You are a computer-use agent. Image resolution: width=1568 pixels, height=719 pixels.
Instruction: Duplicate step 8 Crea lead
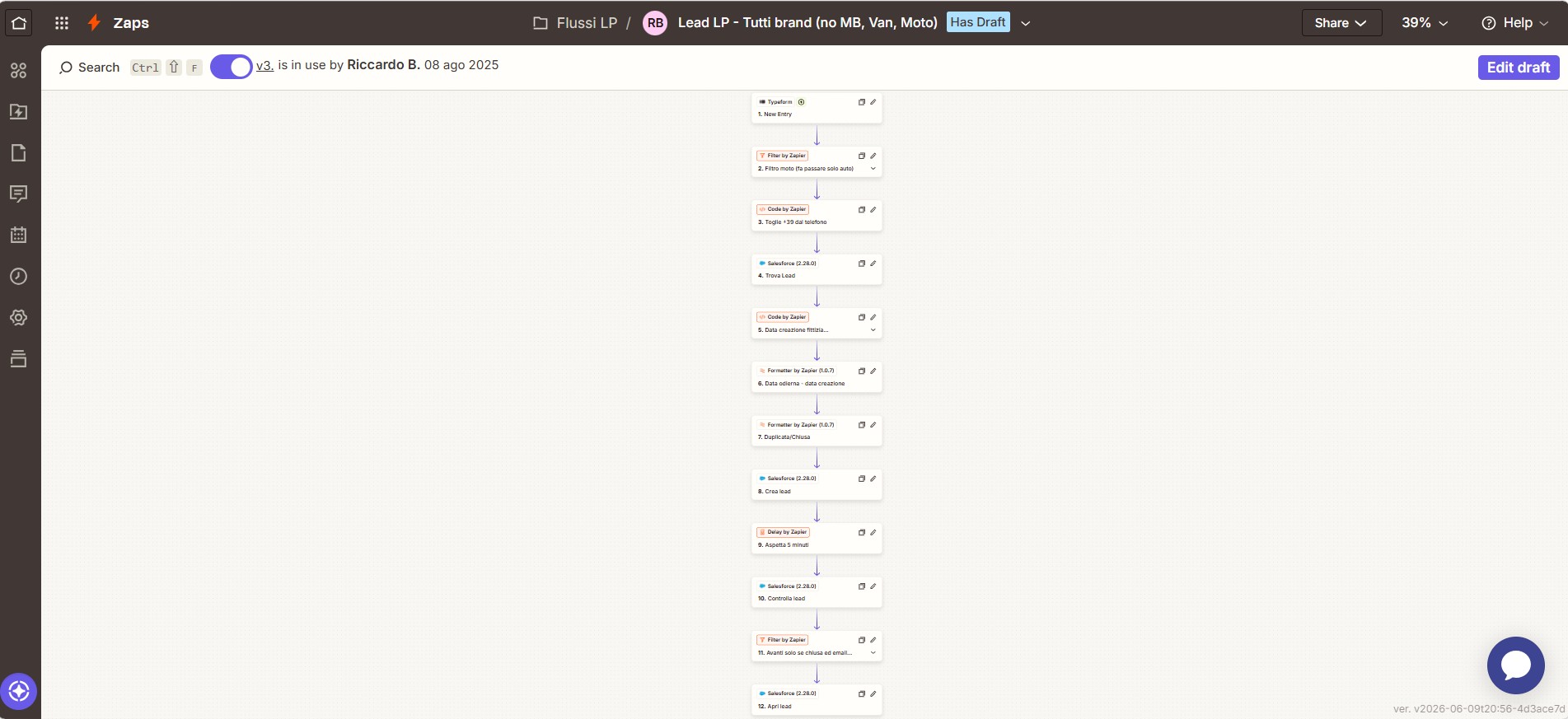pos(862,479)
